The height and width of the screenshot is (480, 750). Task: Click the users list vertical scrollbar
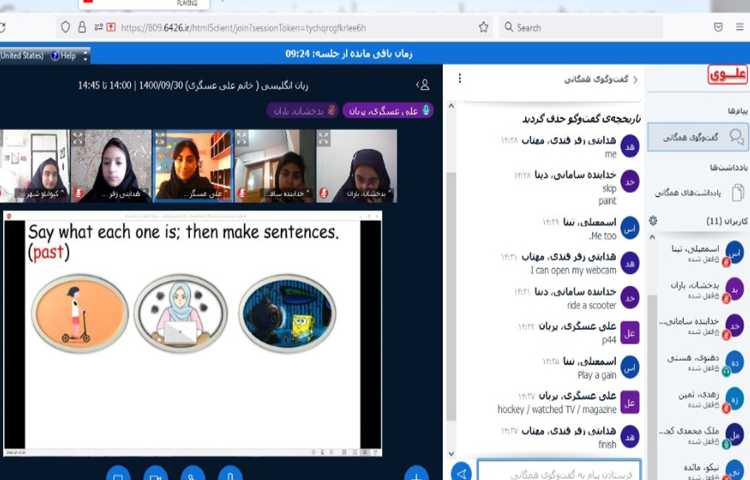tap(652, 387)
